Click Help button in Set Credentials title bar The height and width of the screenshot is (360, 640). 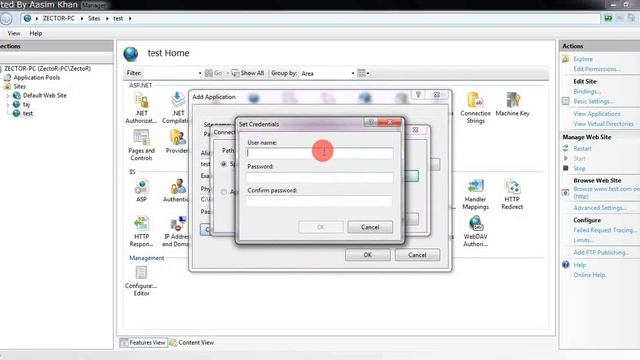pyautogui.click(x=371, y=122)
